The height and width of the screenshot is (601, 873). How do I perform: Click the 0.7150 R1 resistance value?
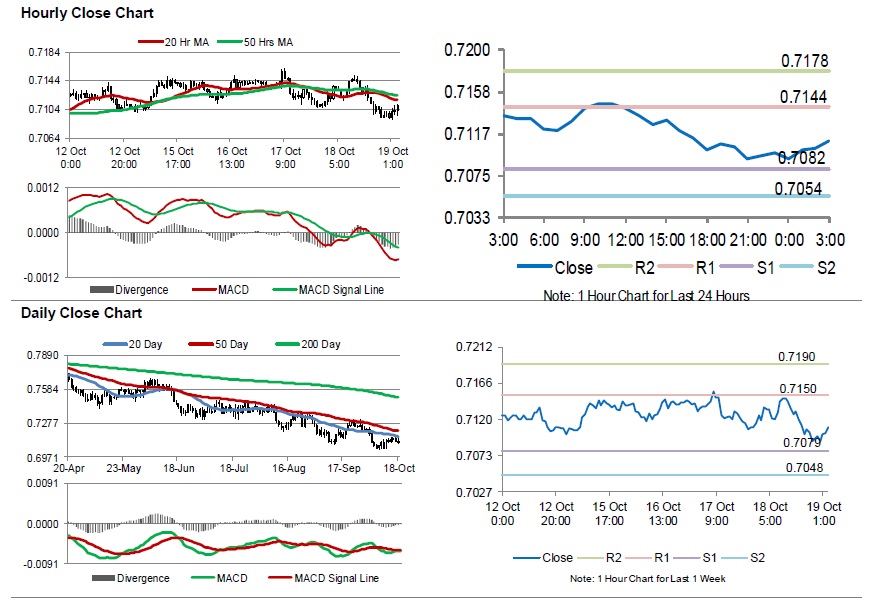(798, 389)
